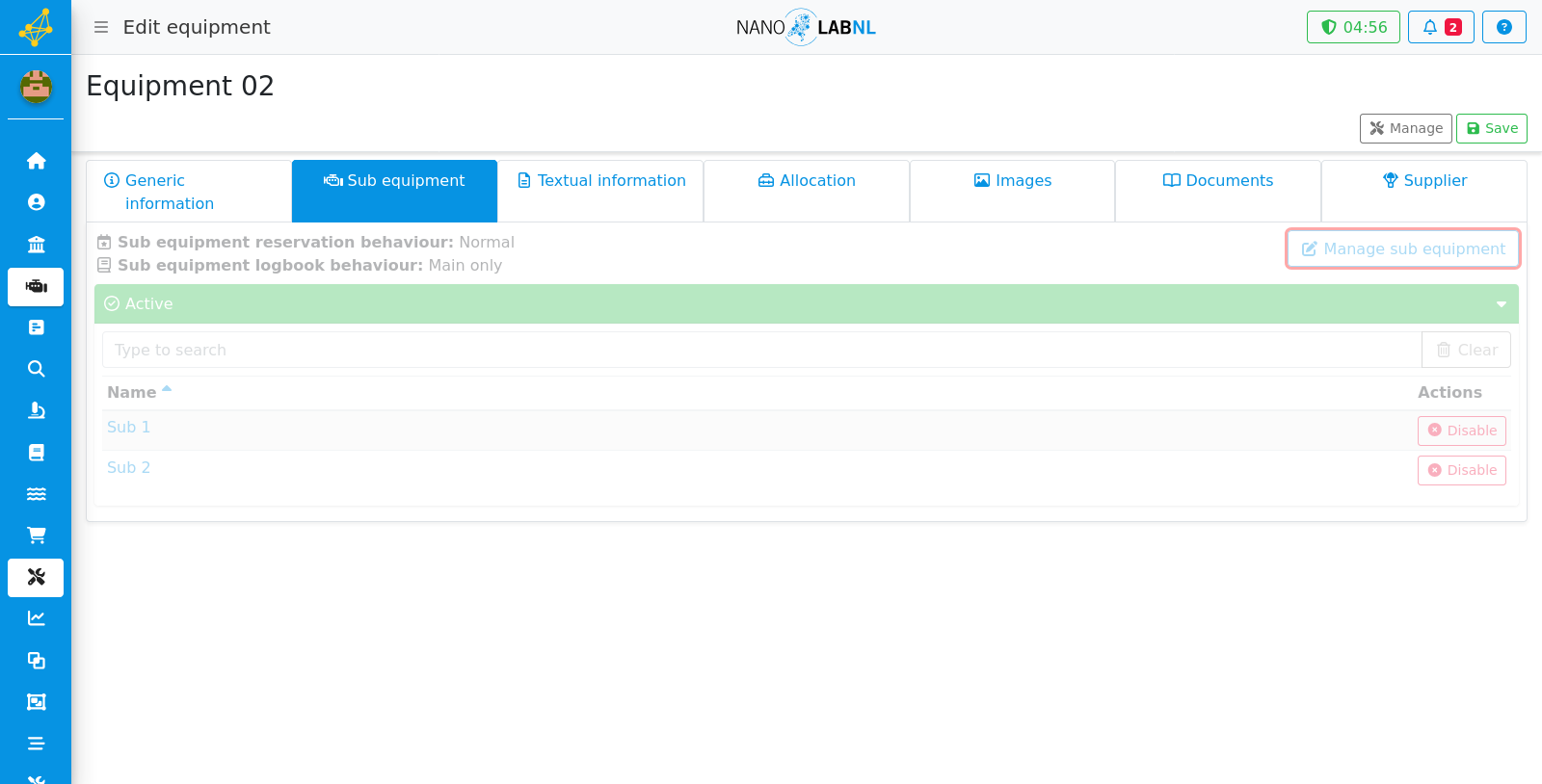Open the microscope sidebar icon
Image resolution: width=1542 pixels, height=784 pixels.
coord(36,411)
